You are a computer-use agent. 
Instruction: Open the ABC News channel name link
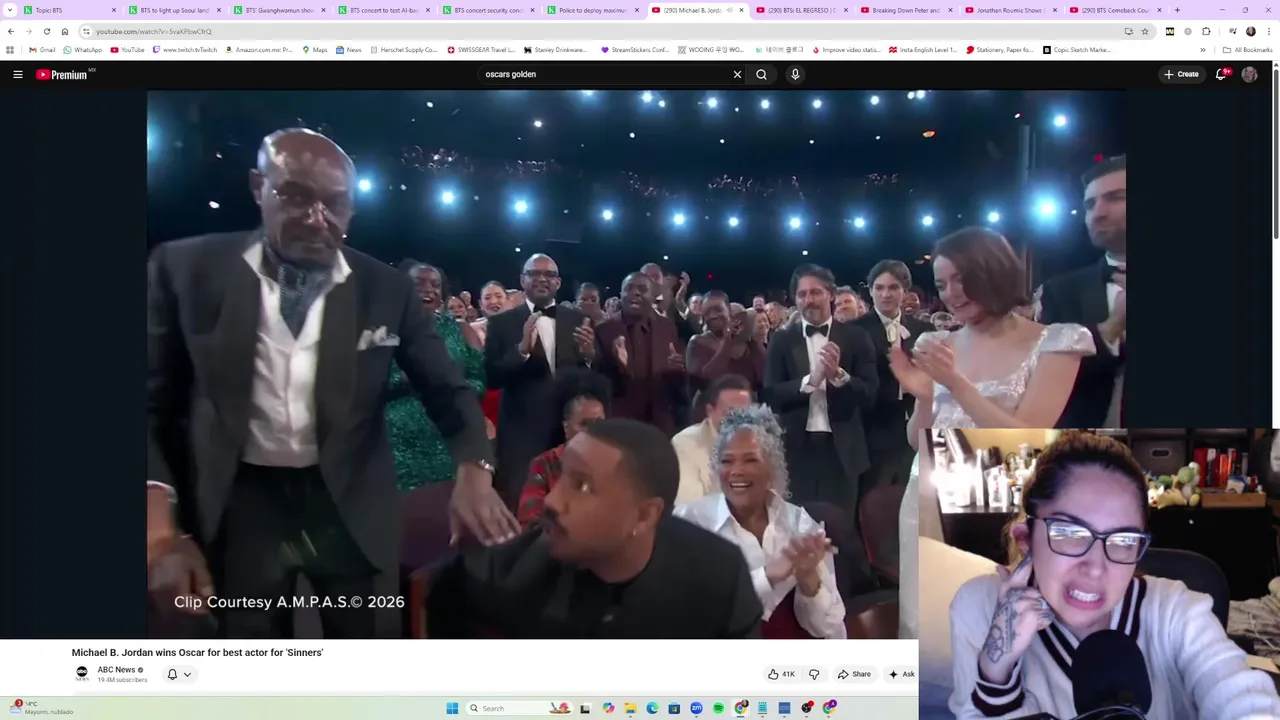coord(116,670)
